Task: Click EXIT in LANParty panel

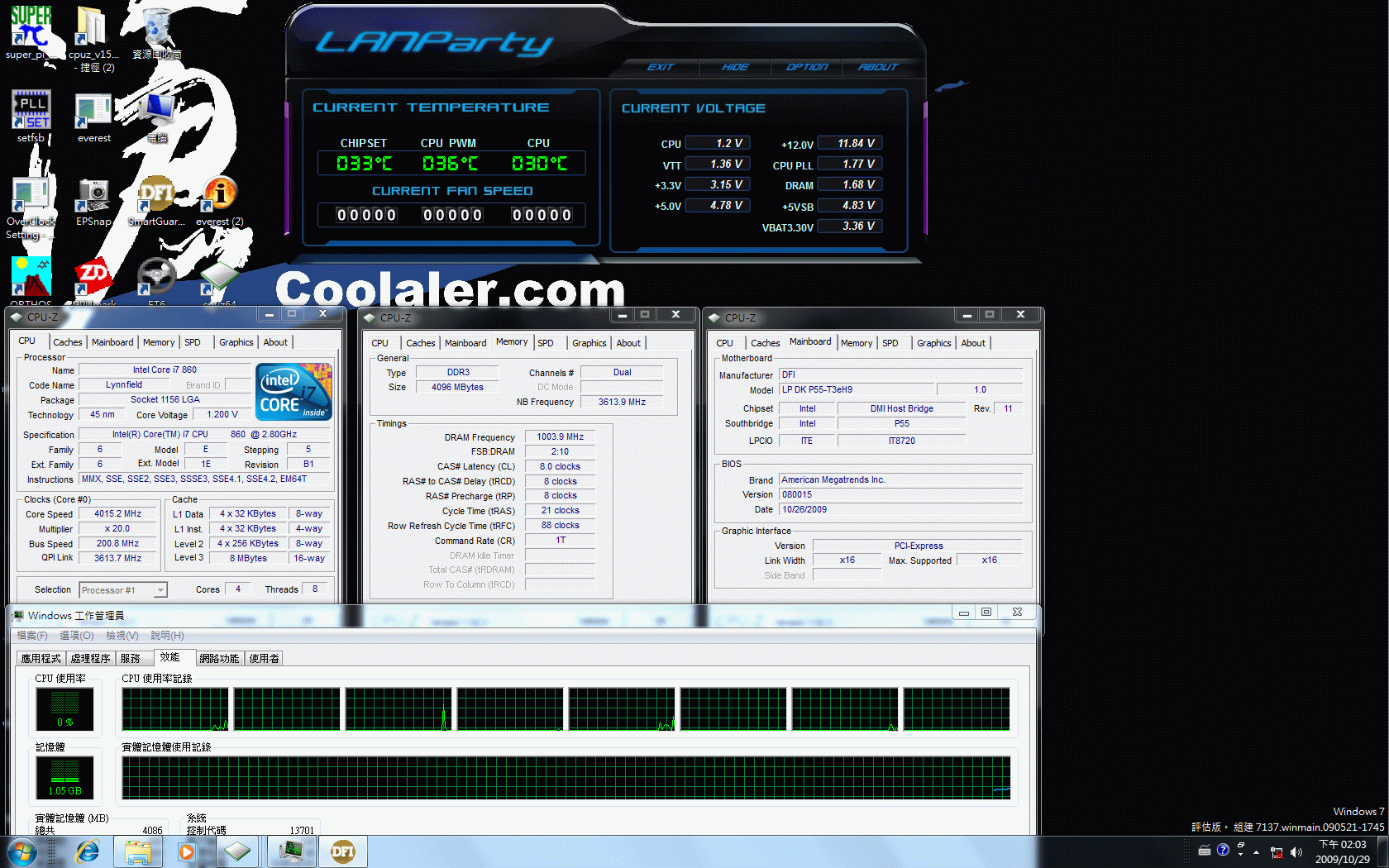Action: pos(661,67)
